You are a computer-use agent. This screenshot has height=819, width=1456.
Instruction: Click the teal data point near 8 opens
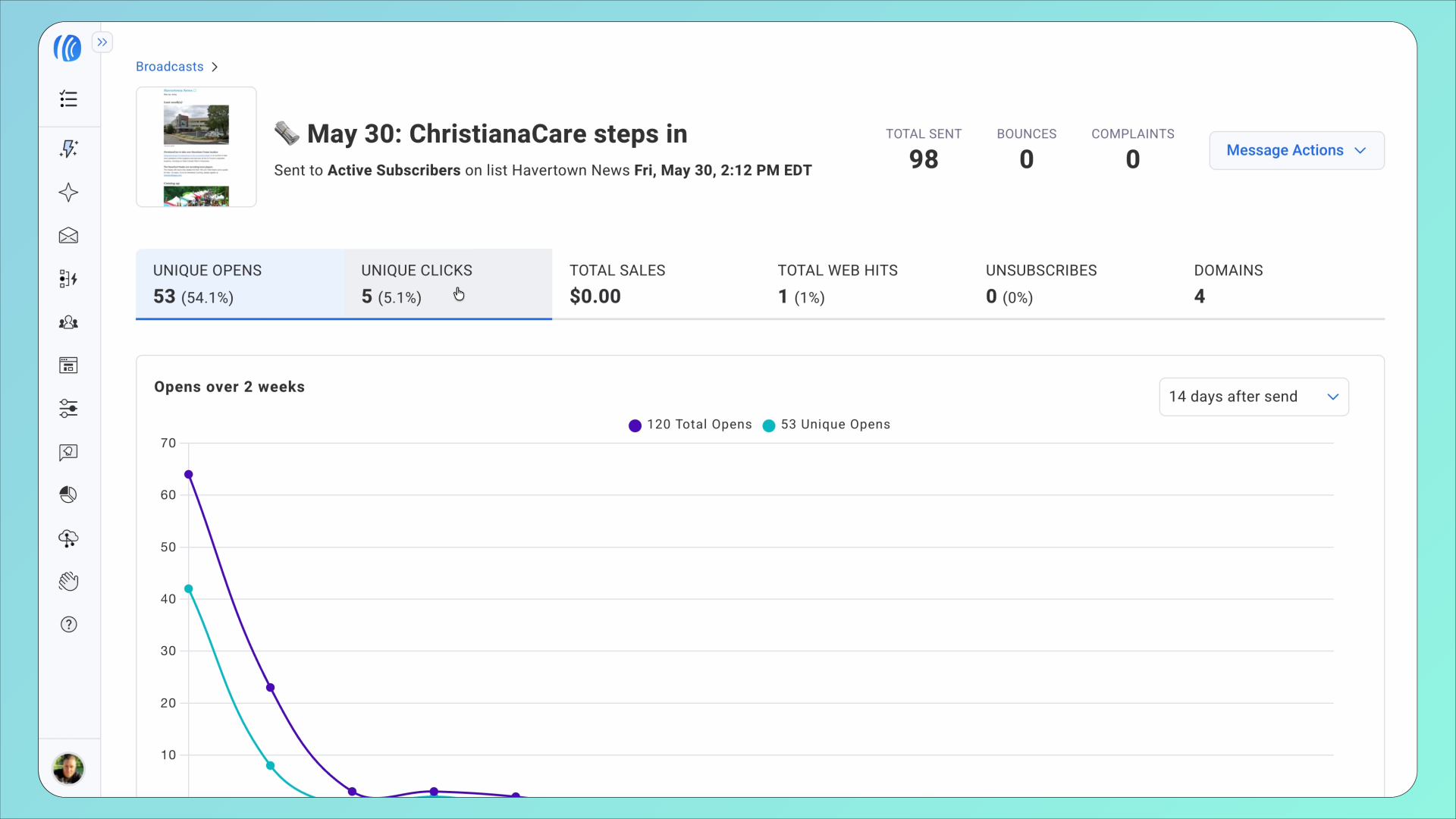point(271,766)
